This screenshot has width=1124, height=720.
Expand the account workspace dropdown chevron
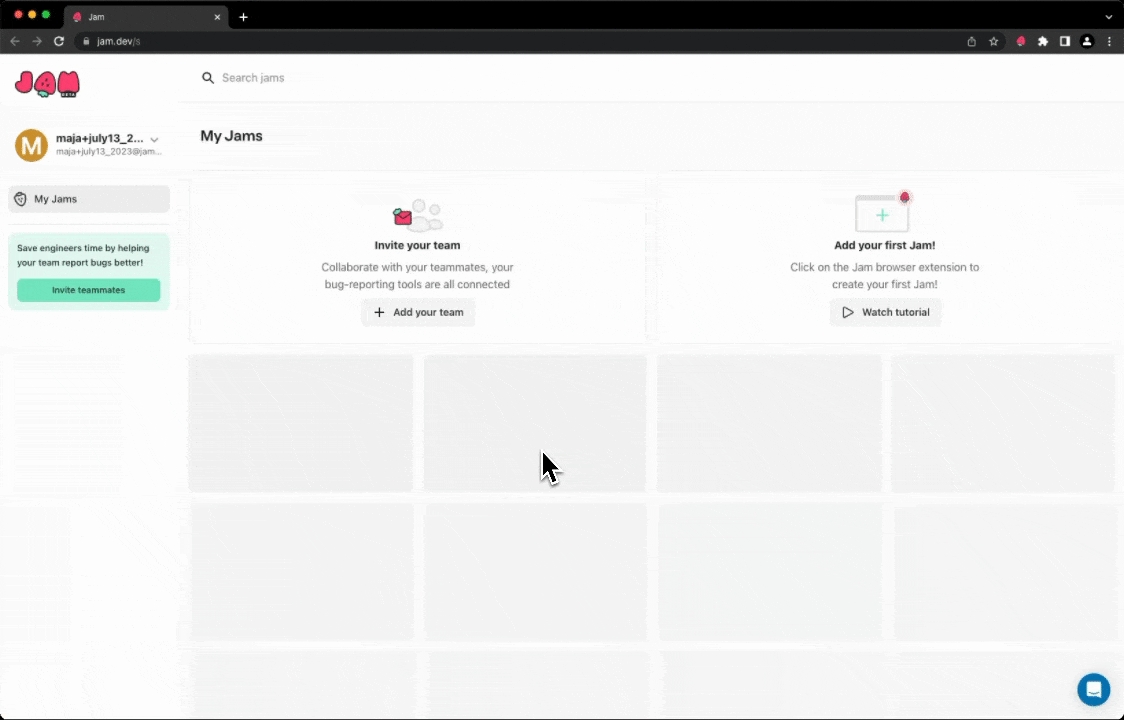click(x=154, y=140)
